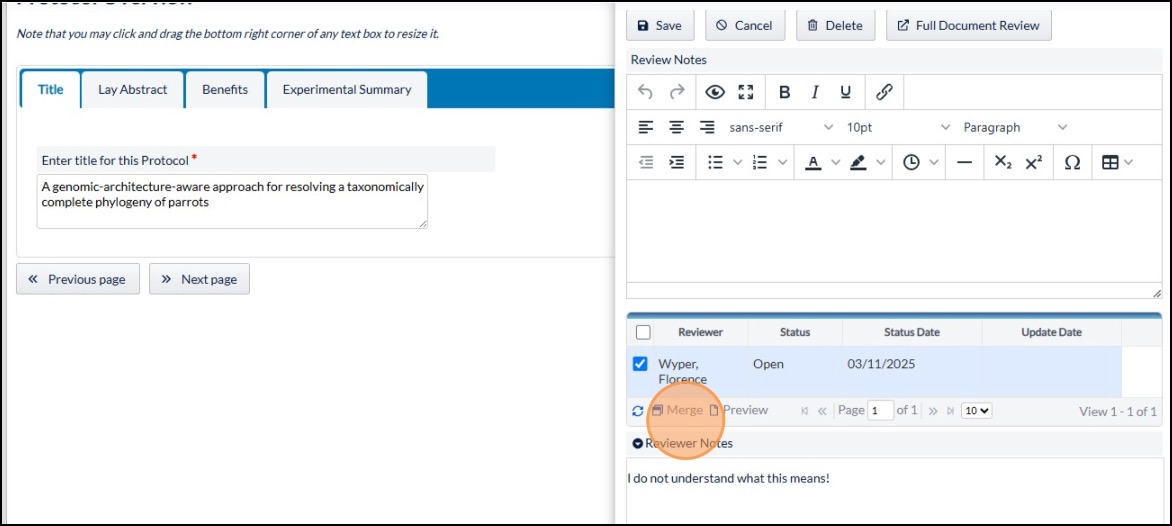1172x526 pixels.
Task: Insert a numbered list
Action: (759, 162)
